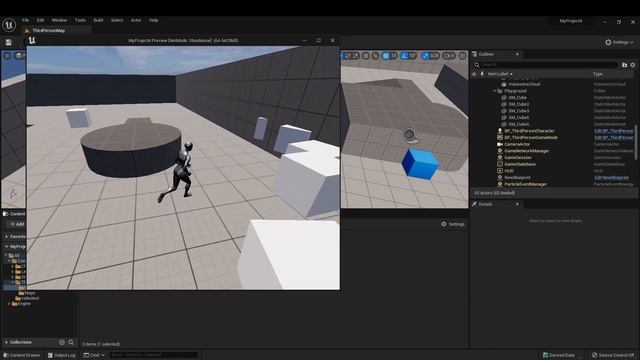
Task: Click the Source Control Off status
Action: [613, 355]
